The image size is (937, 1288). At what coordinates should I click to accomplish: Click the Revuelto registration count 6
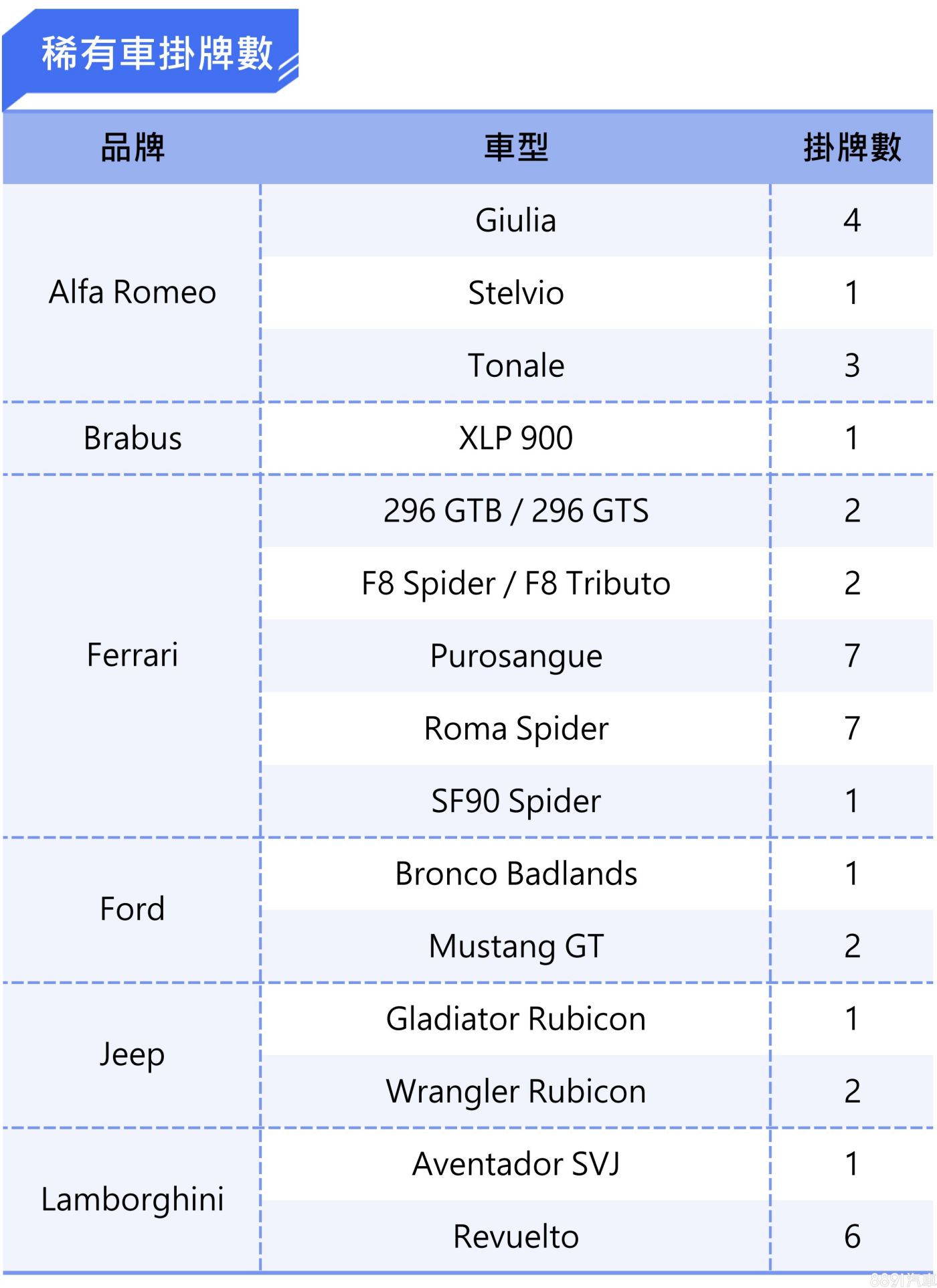851,1236
